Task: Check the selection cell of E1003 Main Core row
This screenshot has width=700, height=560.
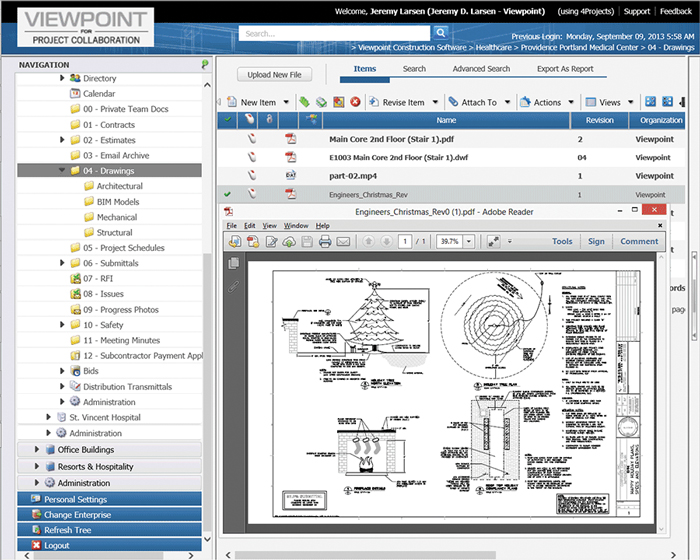Action: [228, 157]
